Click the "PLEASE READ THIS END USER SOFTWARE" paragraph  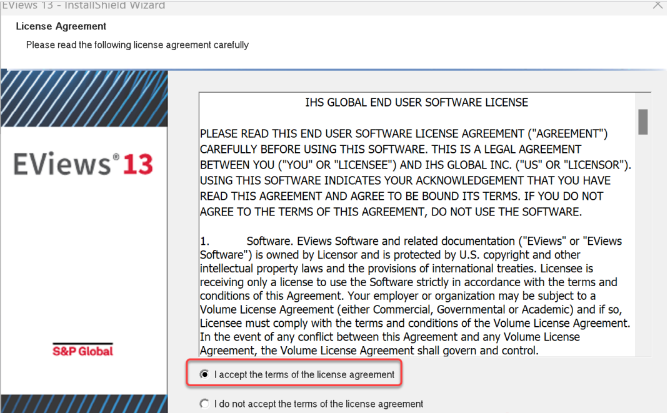(x=416, y=173)
